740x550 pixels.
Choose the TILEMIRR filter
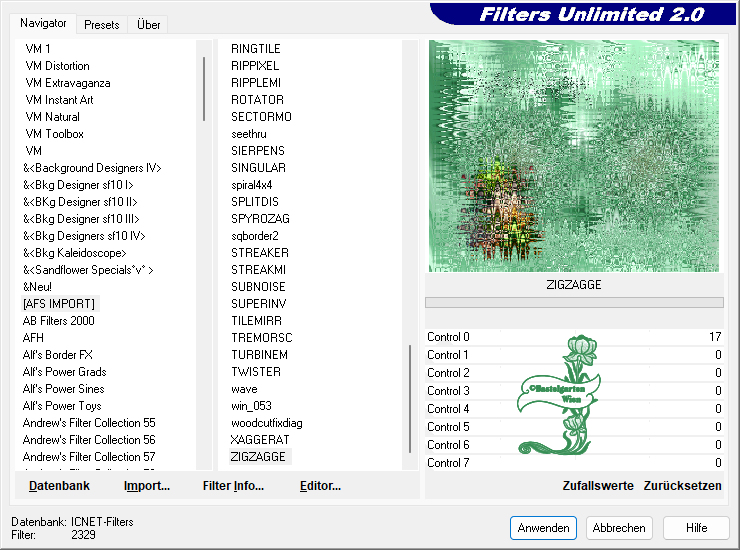point(256,321)
